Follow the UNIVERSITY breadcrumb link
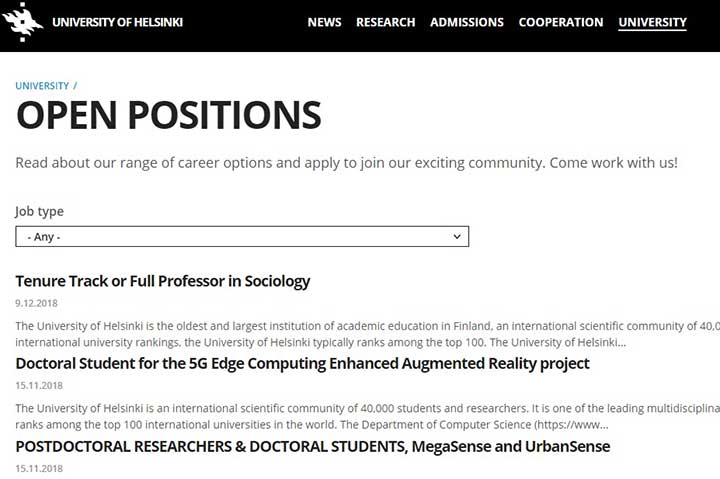The image size is (720, 479). [42, 86]
